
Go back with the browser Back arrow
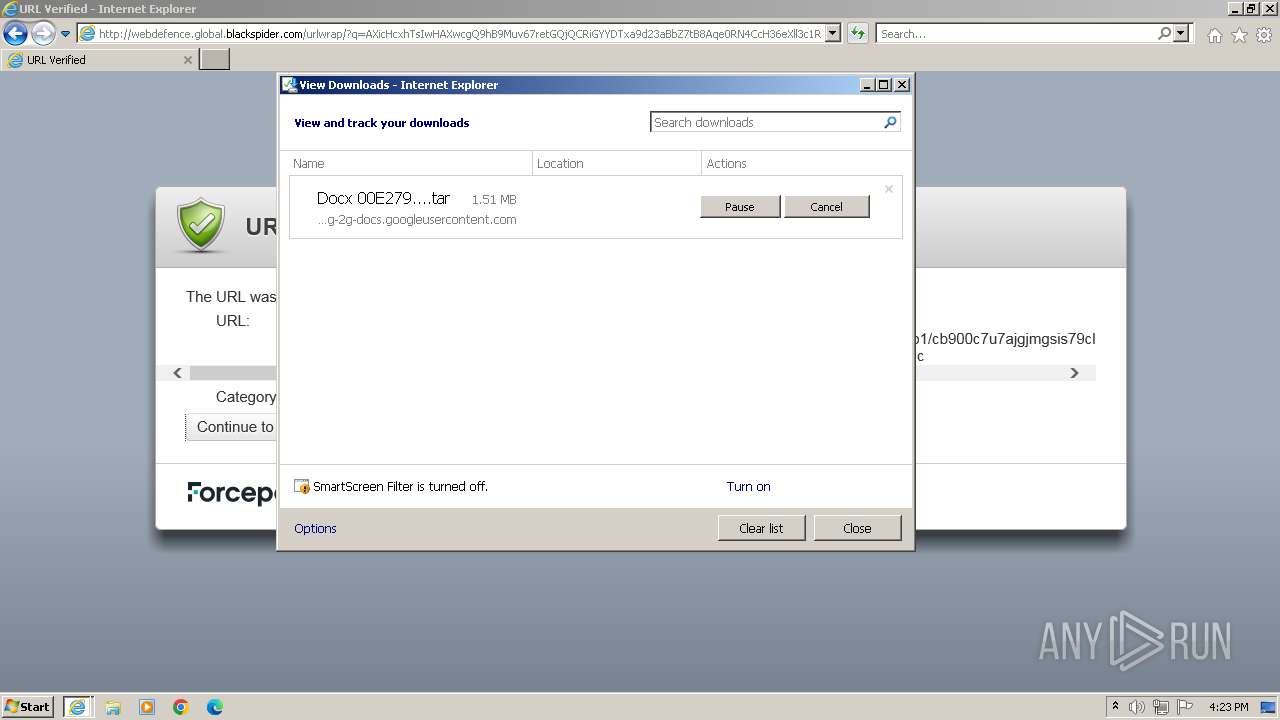pyautogui.click(x=15, y=33)
